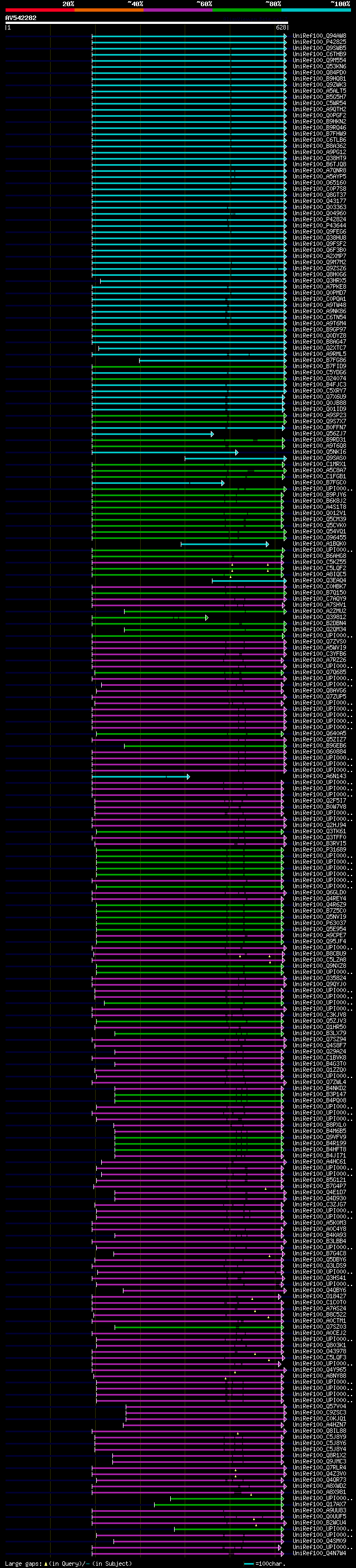This screenshot has width=356, height=1568.
Task: Open hit UniRef100_B8A362
Action: (x=319, y=146)
